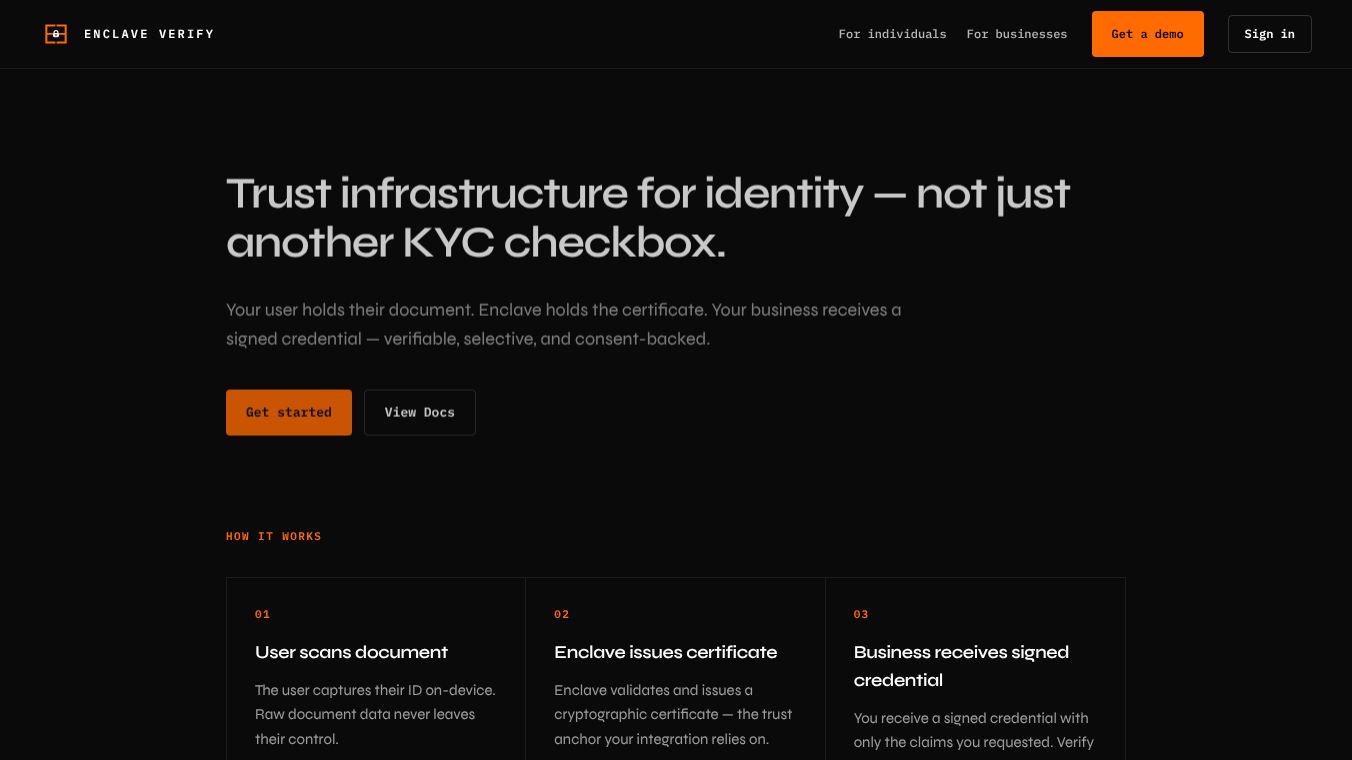Click the User scans document heading
Screen dimensions: 1352x760
pos(352,652)
